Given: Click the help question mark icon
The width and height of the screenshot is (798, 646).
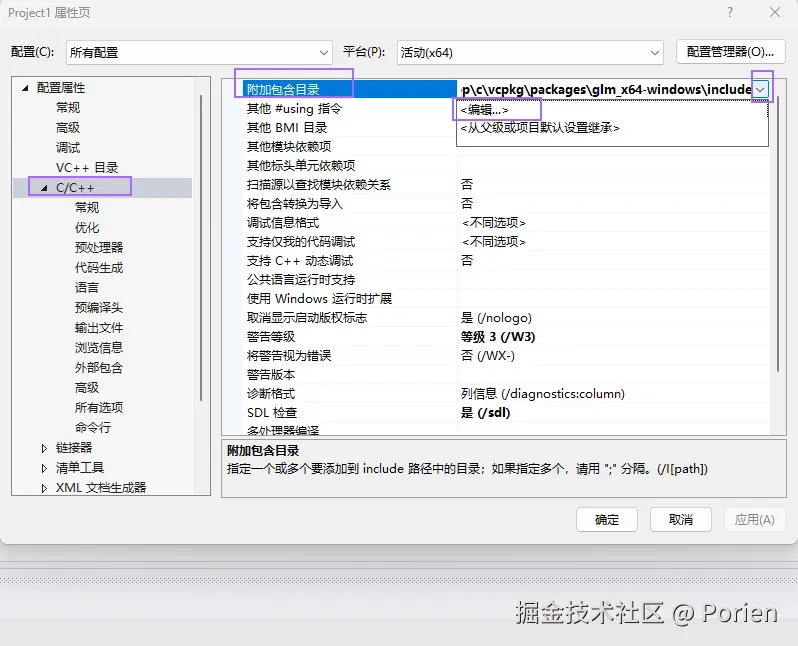Looking at the screenshot, I should point(730,12).
